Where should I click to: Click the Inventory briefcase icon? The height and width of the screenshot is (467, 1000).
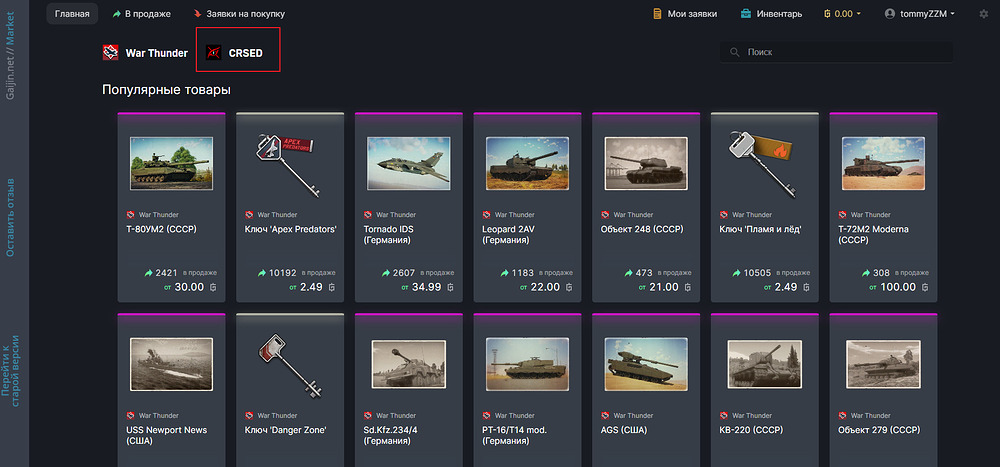746,13
